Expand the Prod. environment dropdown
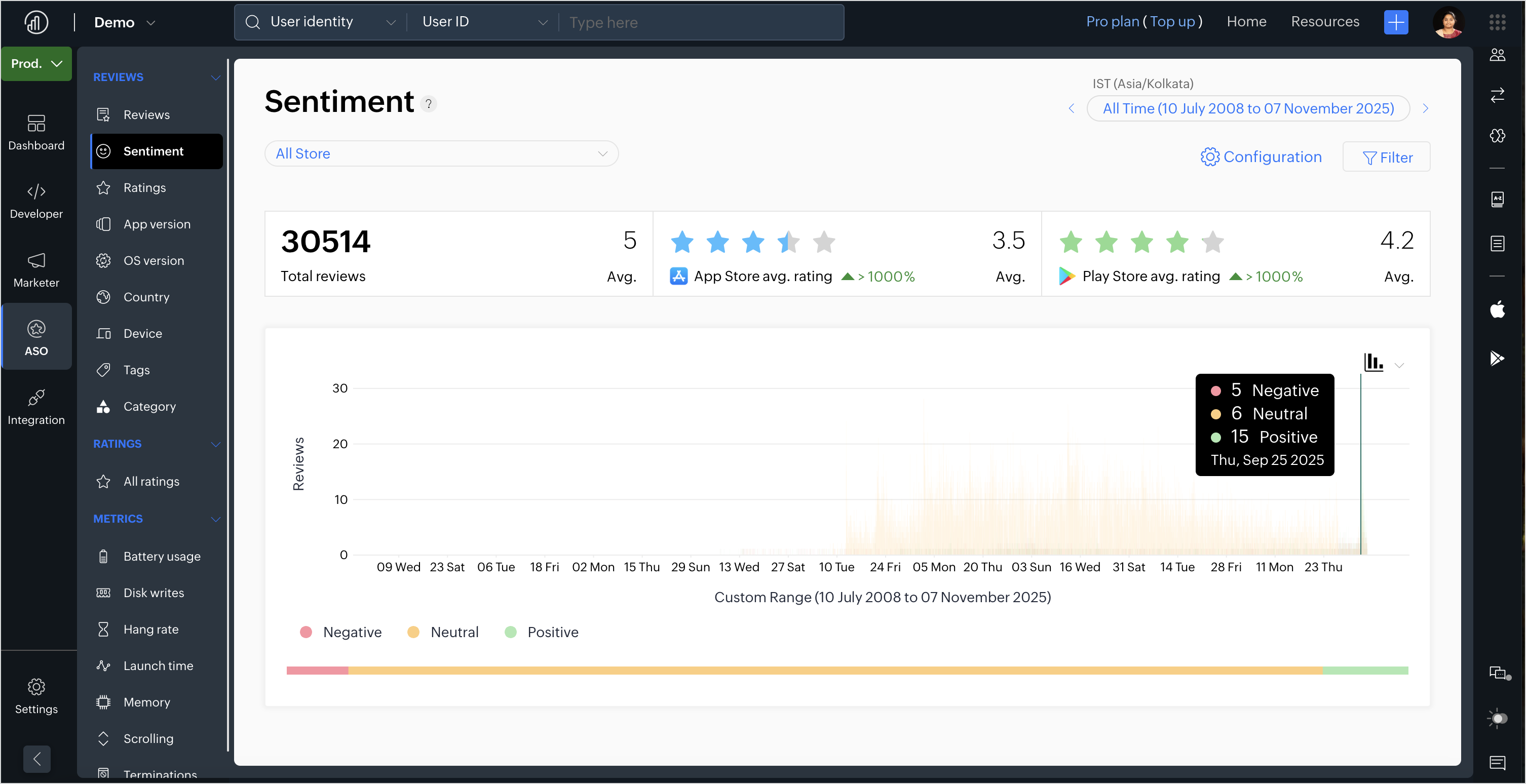 pyautogui.click(x=36, y=63)
